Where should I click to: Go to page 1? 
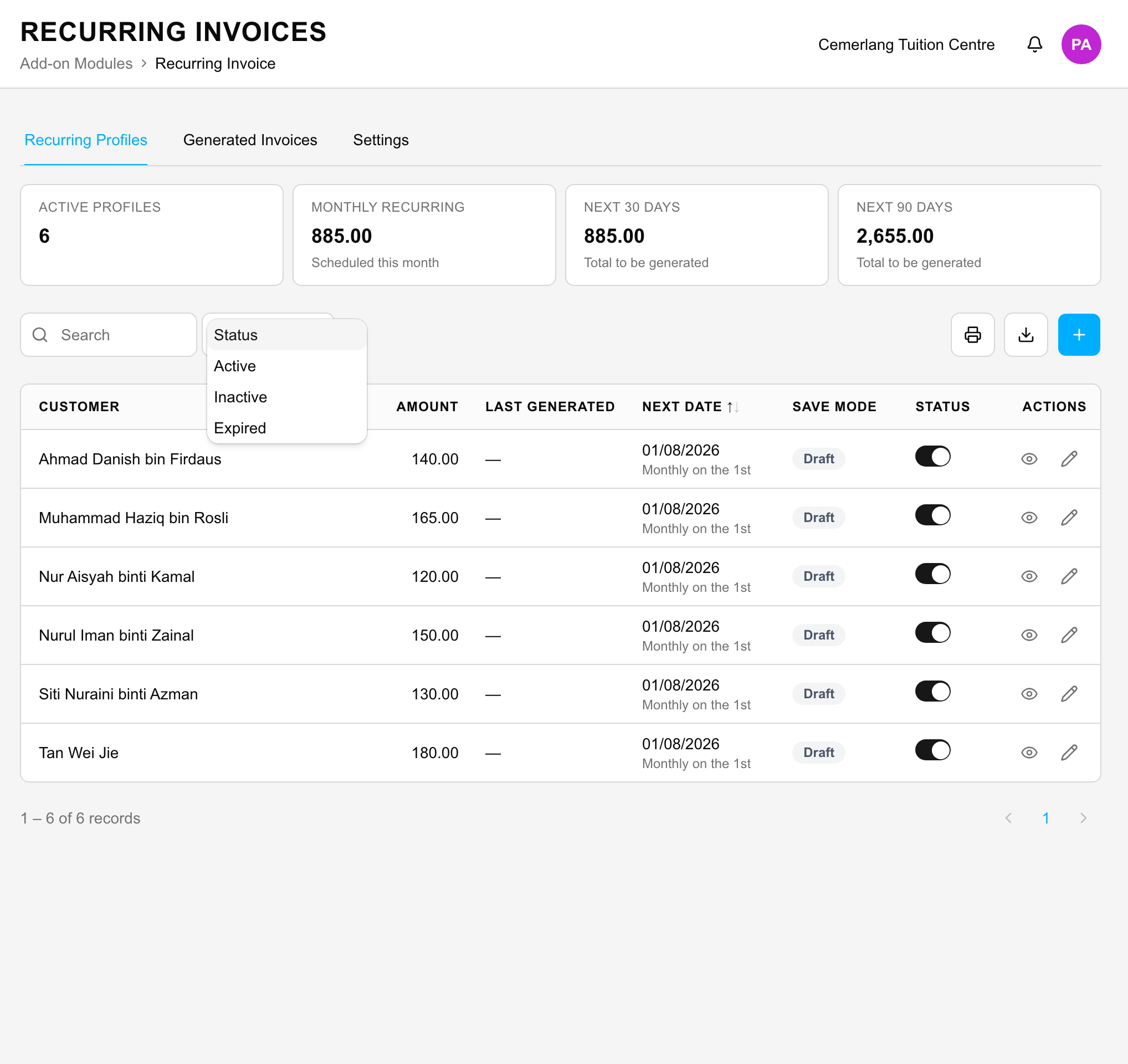coord(1045,818)
